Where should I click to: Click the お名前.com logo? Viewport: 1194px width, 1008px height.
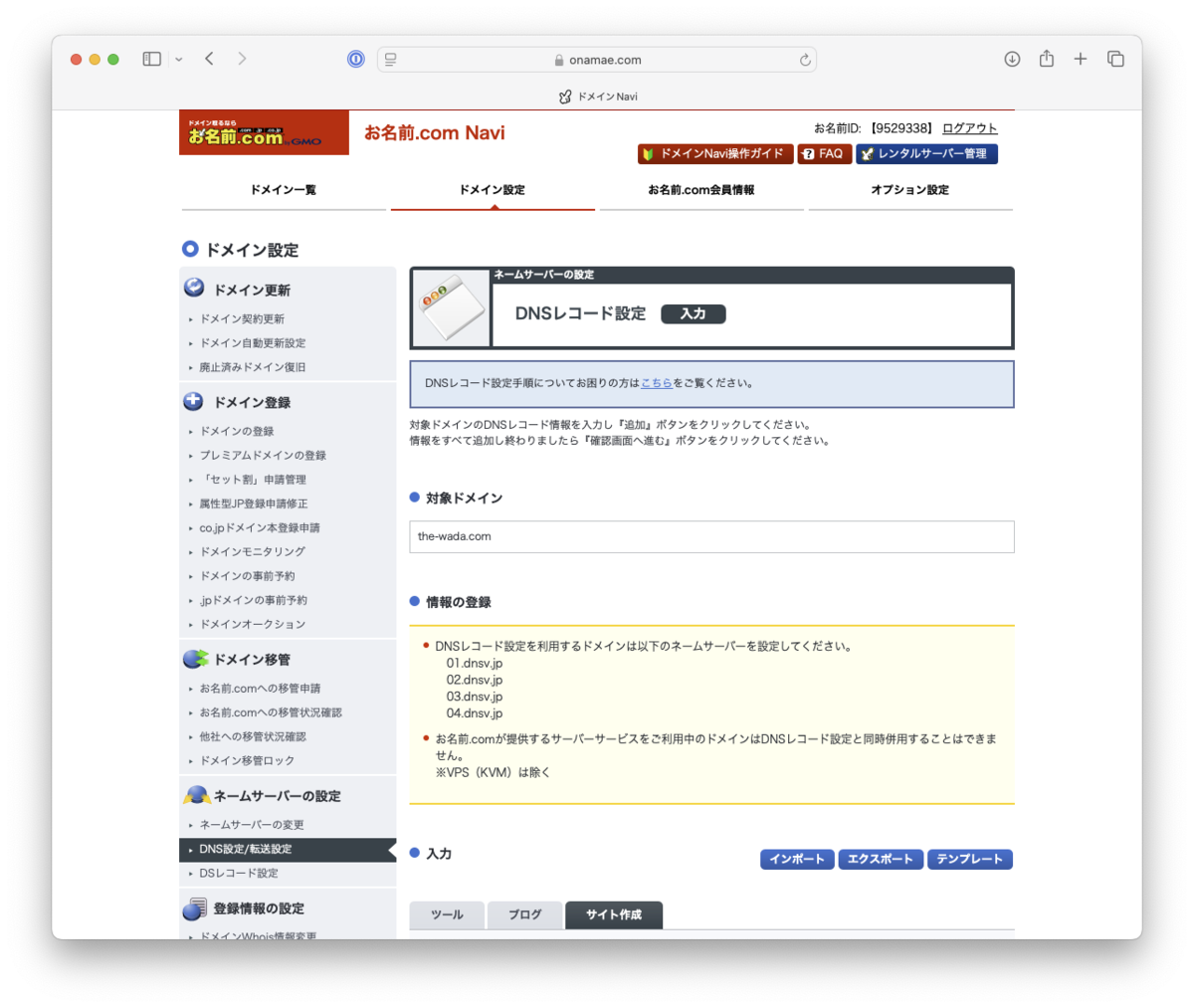pos(264,132)
